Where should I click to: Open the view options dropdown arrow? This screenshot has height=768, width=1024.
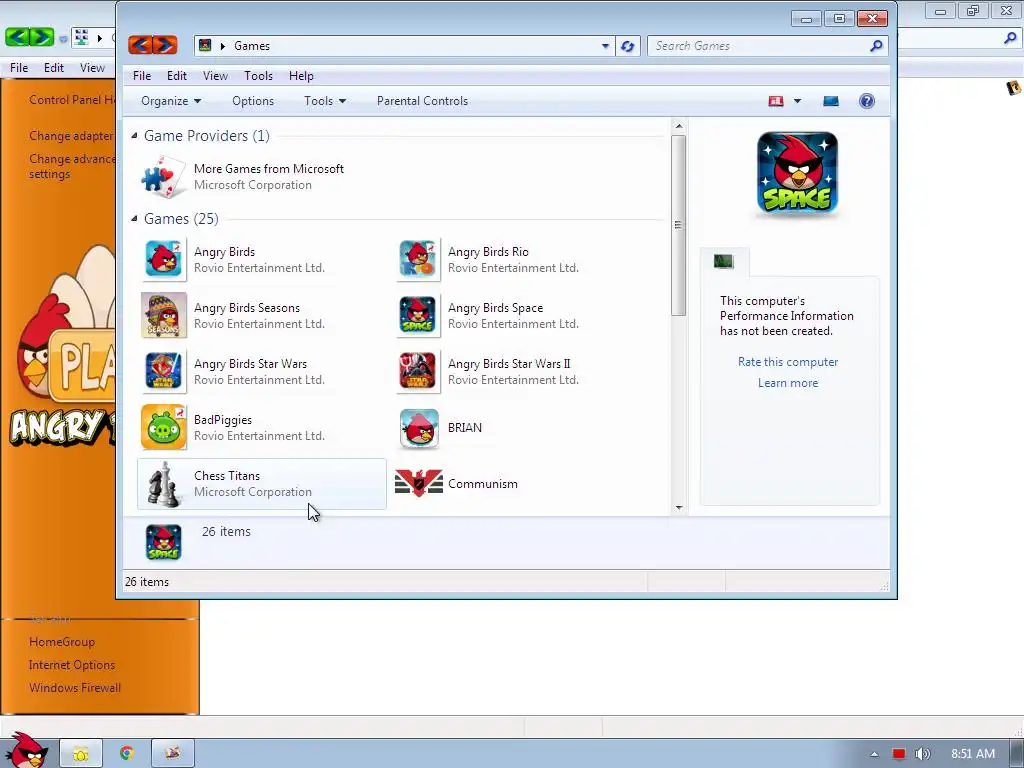(x=797, y=101)
